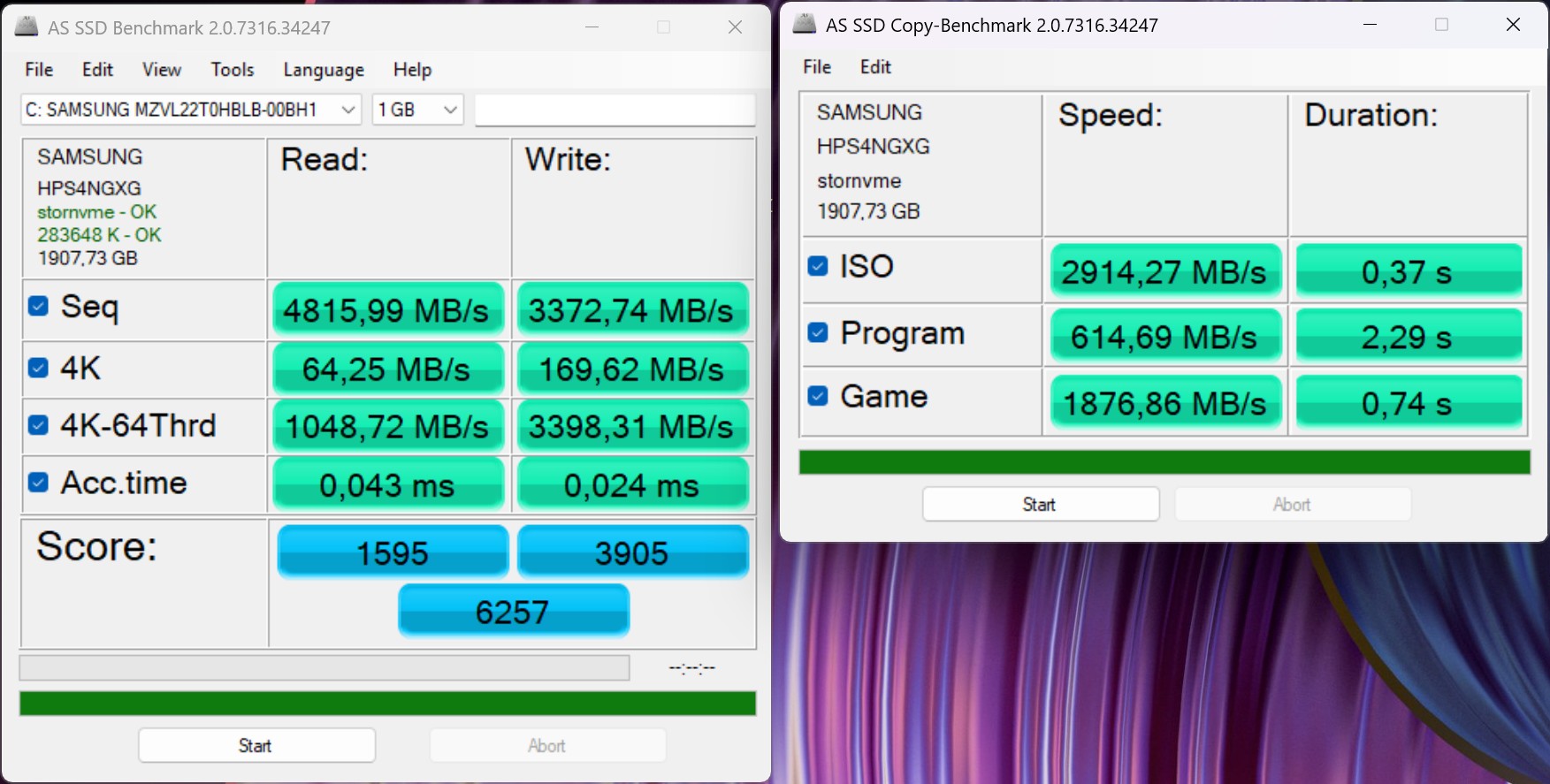Open the Edit menu in AS SSD Benchmark

click(x=97, y=70)
